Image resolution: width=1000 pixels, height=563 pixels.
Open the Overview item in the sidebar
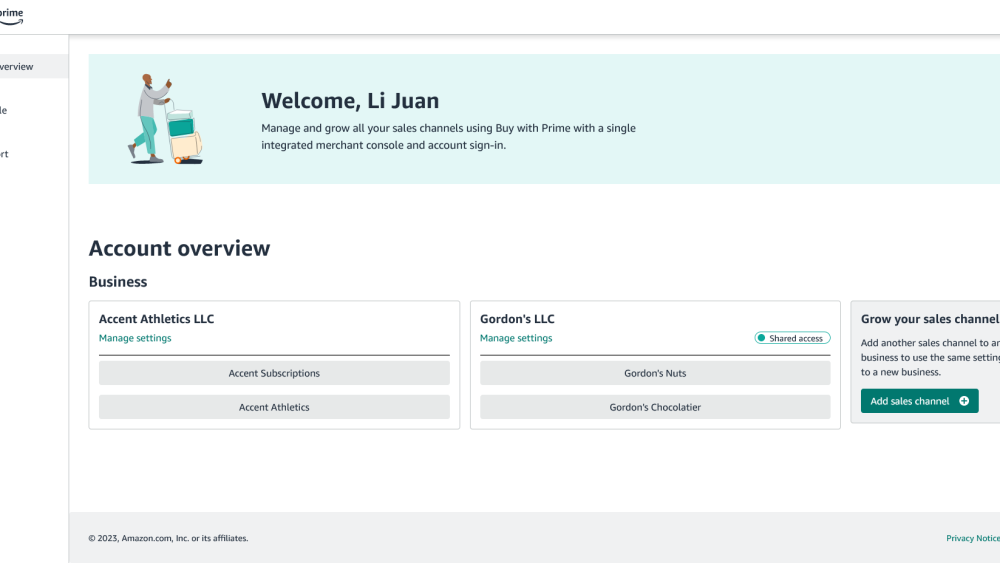click(17, 67)
